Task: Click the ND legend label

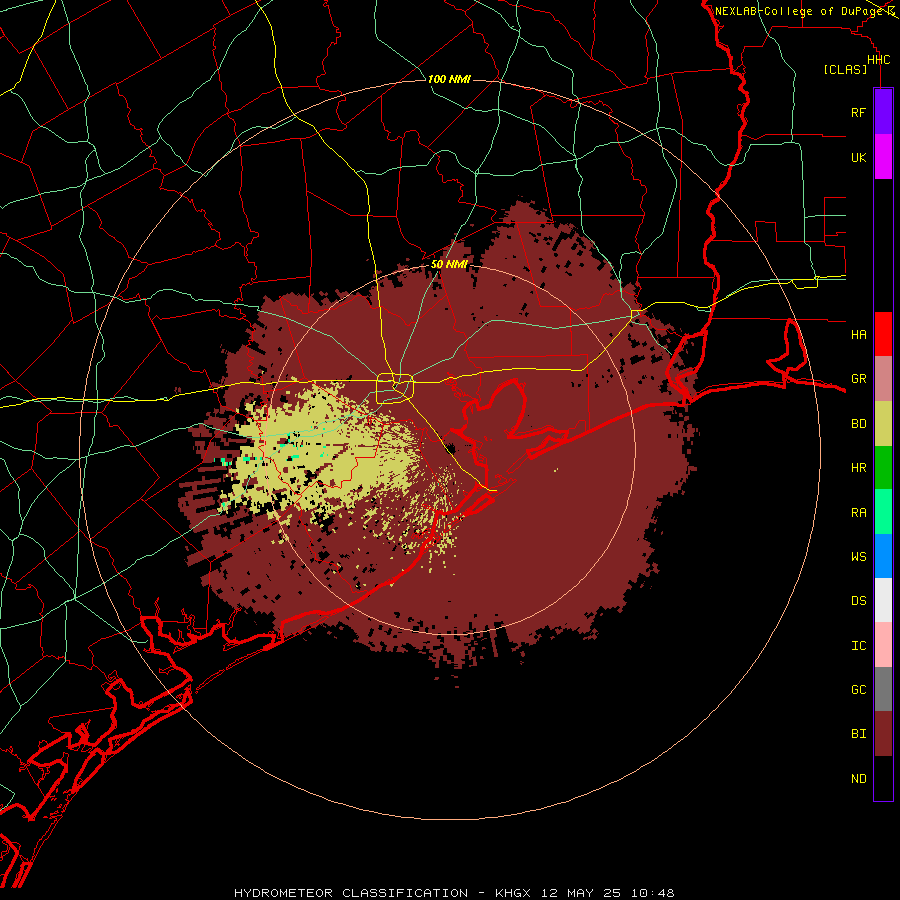Action: [x=858, y=779]
